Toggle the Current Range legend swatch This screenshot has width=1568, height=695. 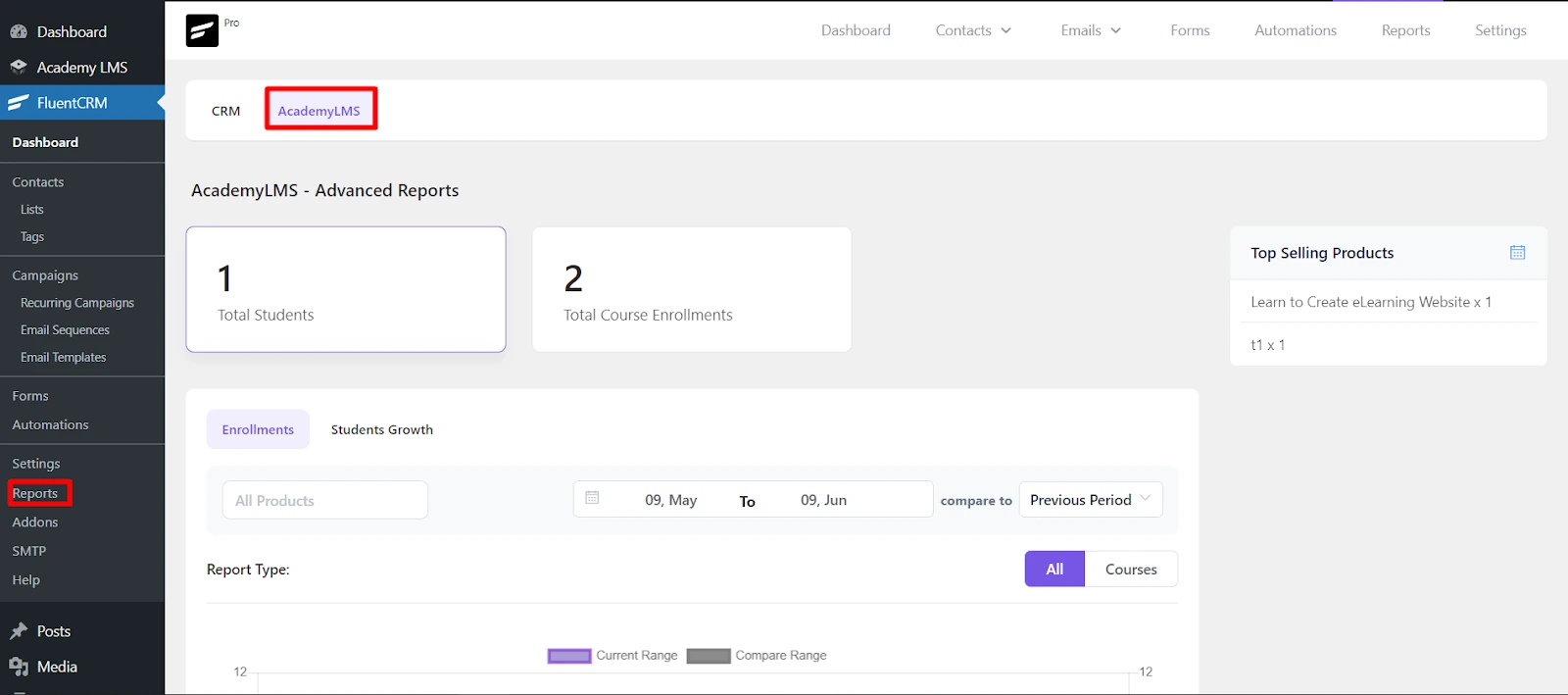(x=569, y=656)
